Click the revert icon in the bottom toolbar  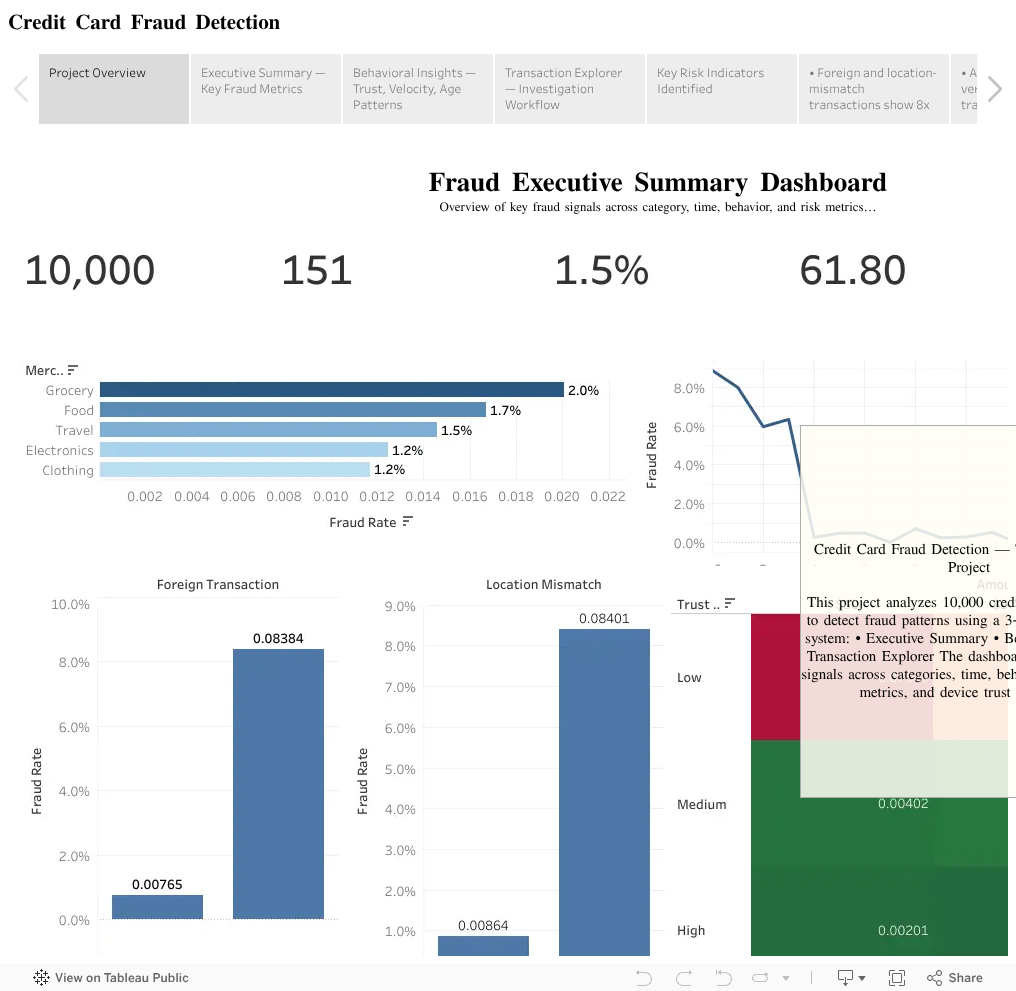pos(723,977)
